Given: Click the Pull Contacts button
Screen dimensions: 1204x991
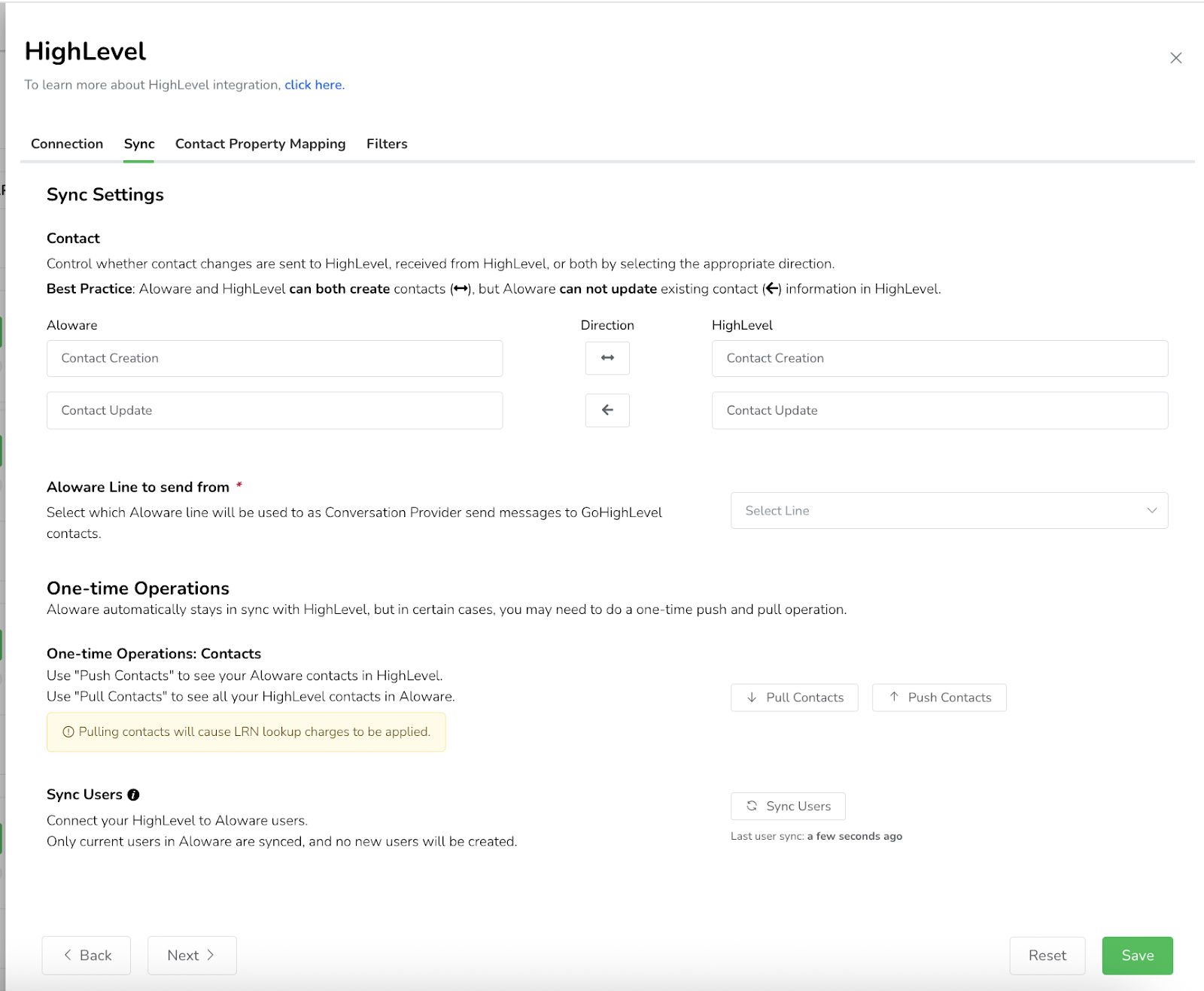Looking at the screenshot, I should (794, 698).
